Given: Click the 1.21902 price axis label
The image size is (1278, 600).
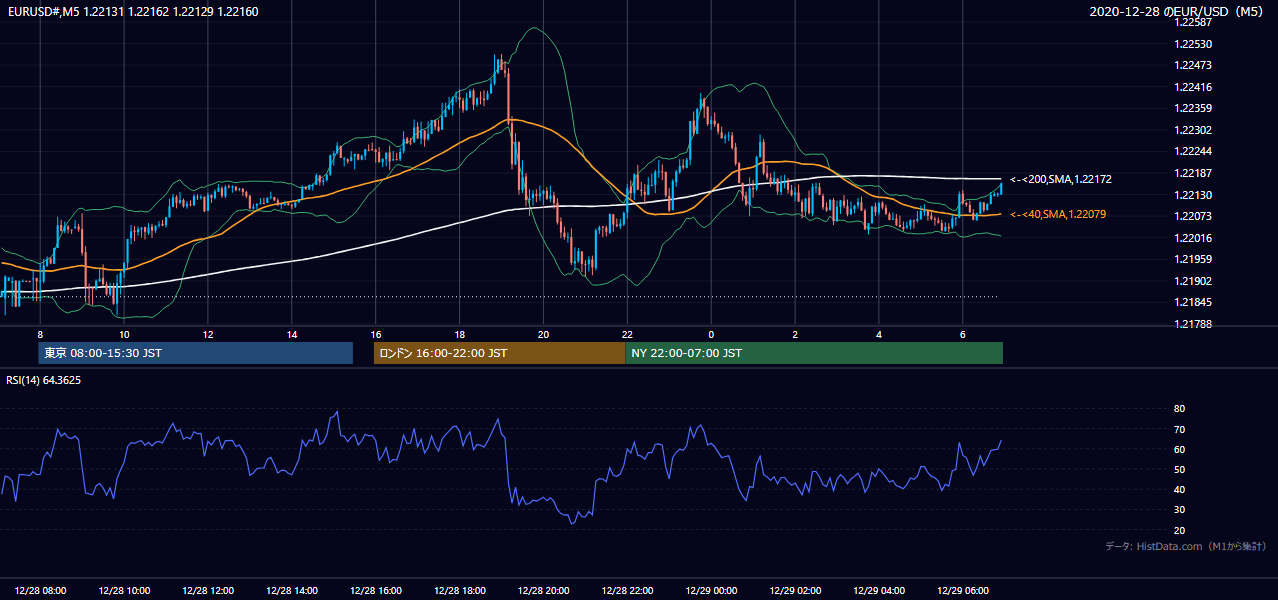Looking at the screenshot, I should point(1194,281).
